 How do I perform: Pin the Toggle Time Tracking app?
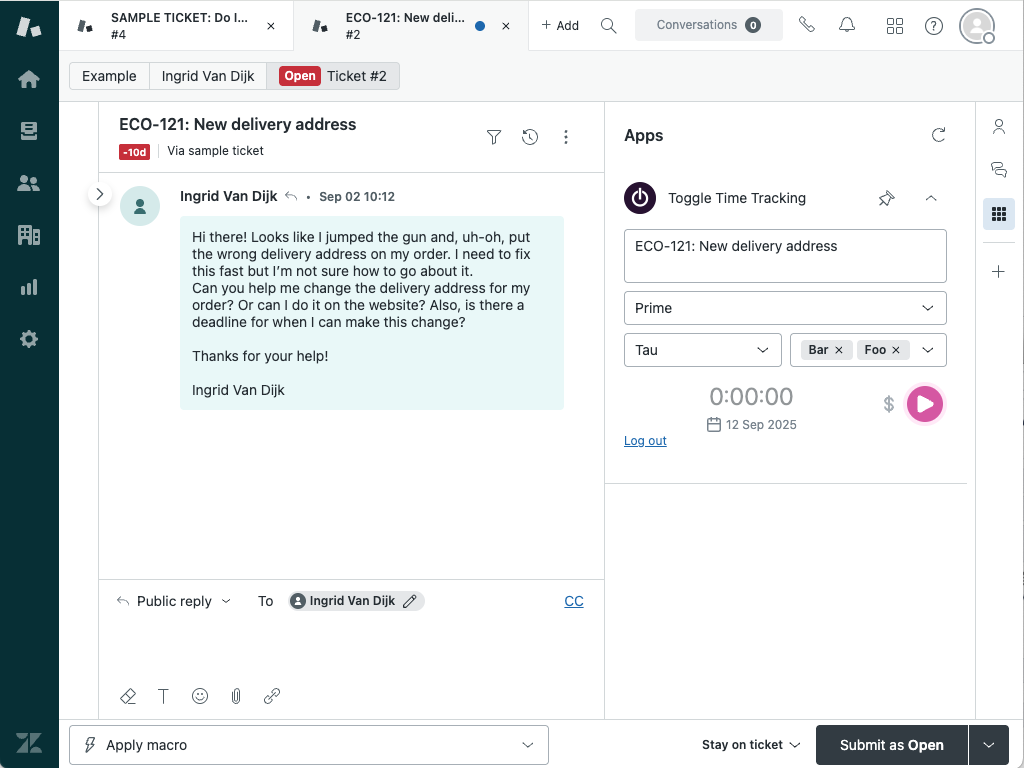886,198
